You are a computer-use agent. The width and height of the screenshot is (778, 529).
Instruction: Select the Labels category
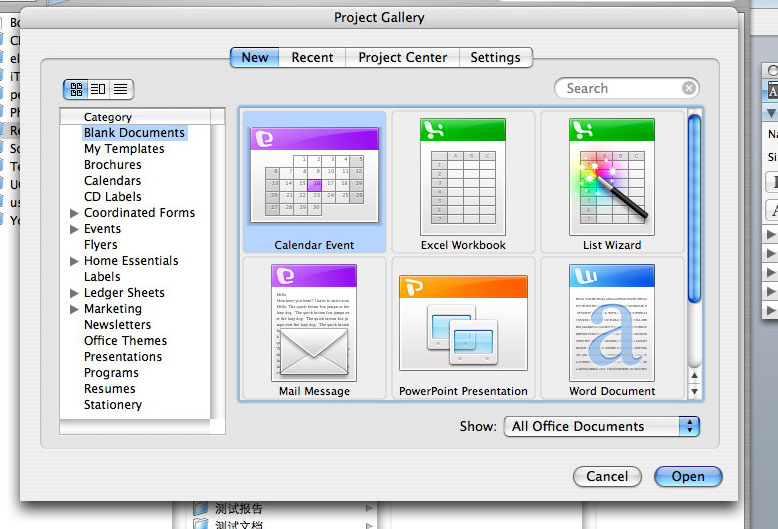pyautogui.click(x=102, y=276)
